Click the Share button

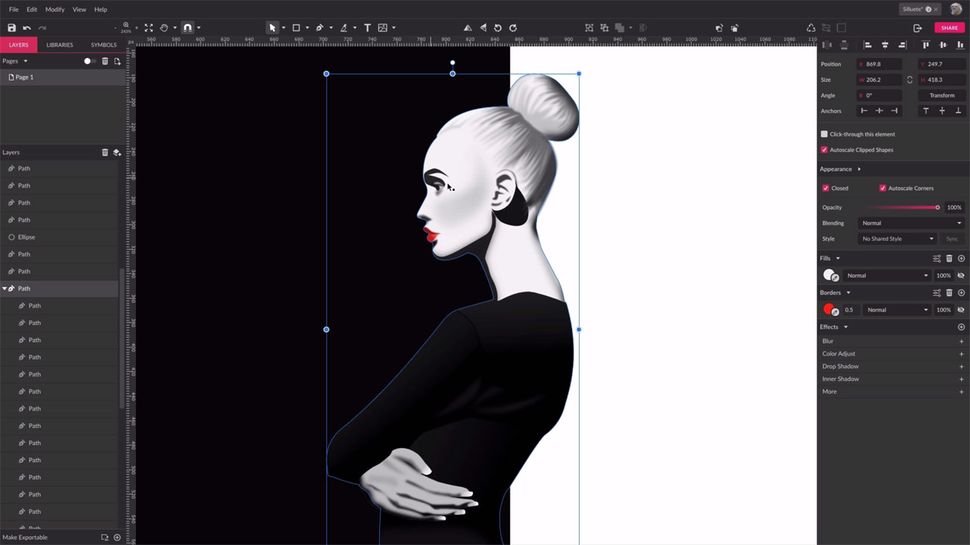tap(950, 28)
